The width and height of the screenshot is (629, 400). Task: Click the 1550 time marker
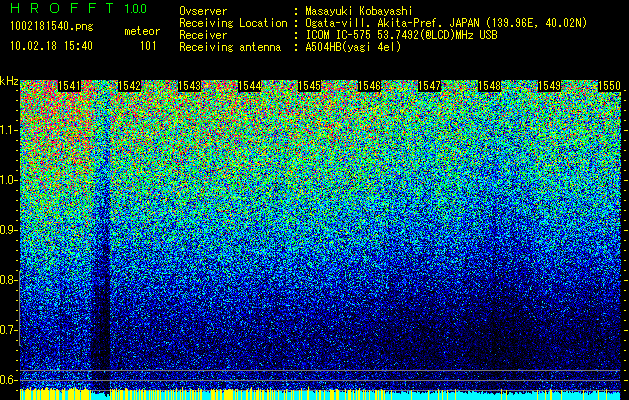[609, 86]
